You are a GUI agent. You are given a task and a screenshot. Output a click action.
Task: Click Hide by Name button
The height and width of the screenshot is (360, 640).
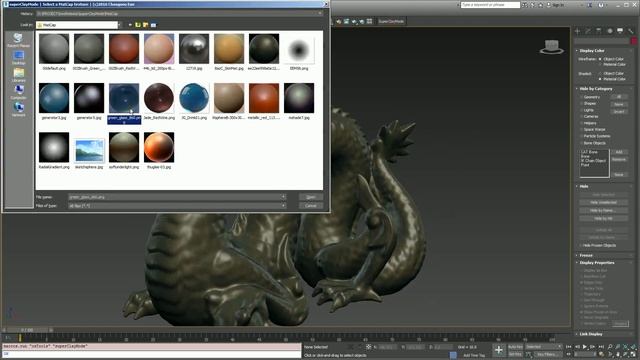pos(603,211)
